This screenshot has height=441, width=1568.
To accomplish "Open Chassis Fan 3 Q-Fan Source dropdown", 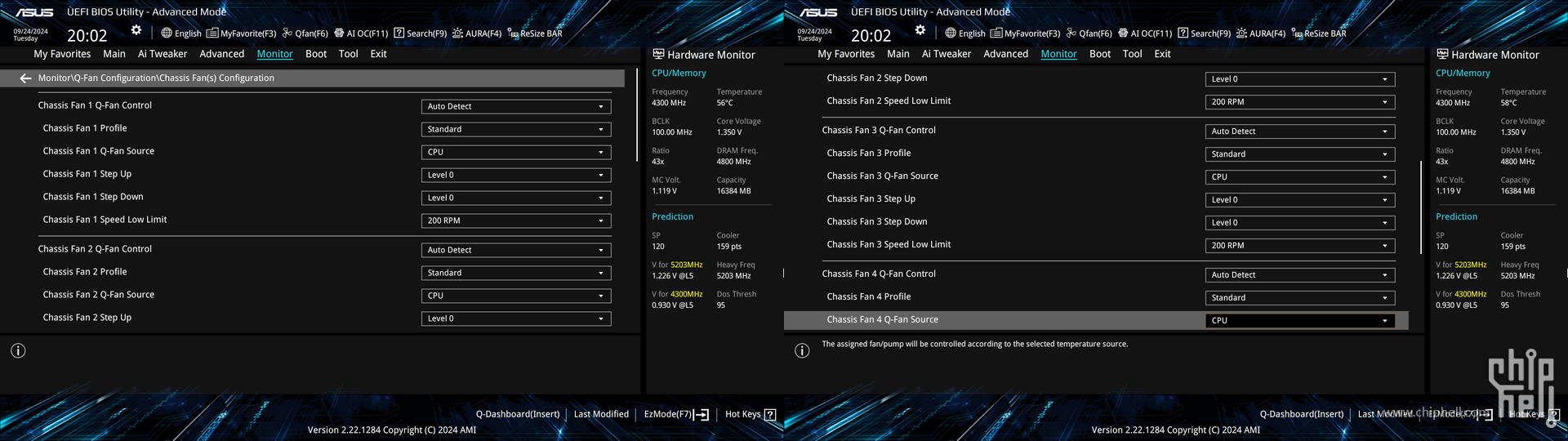I will click(1300, 177).
